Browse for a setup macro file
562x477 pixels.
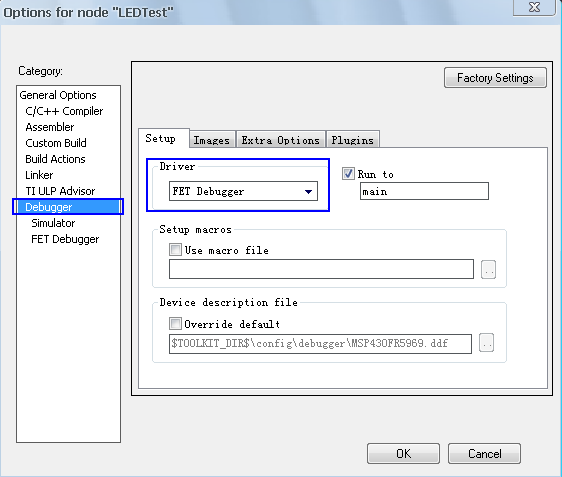[488, 269]
